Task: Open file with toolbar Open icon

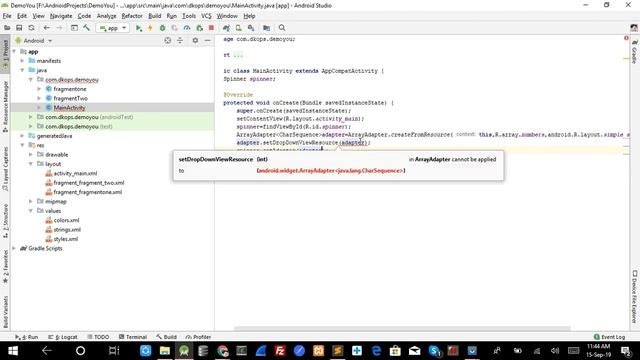Action: (x=7, y=28)
